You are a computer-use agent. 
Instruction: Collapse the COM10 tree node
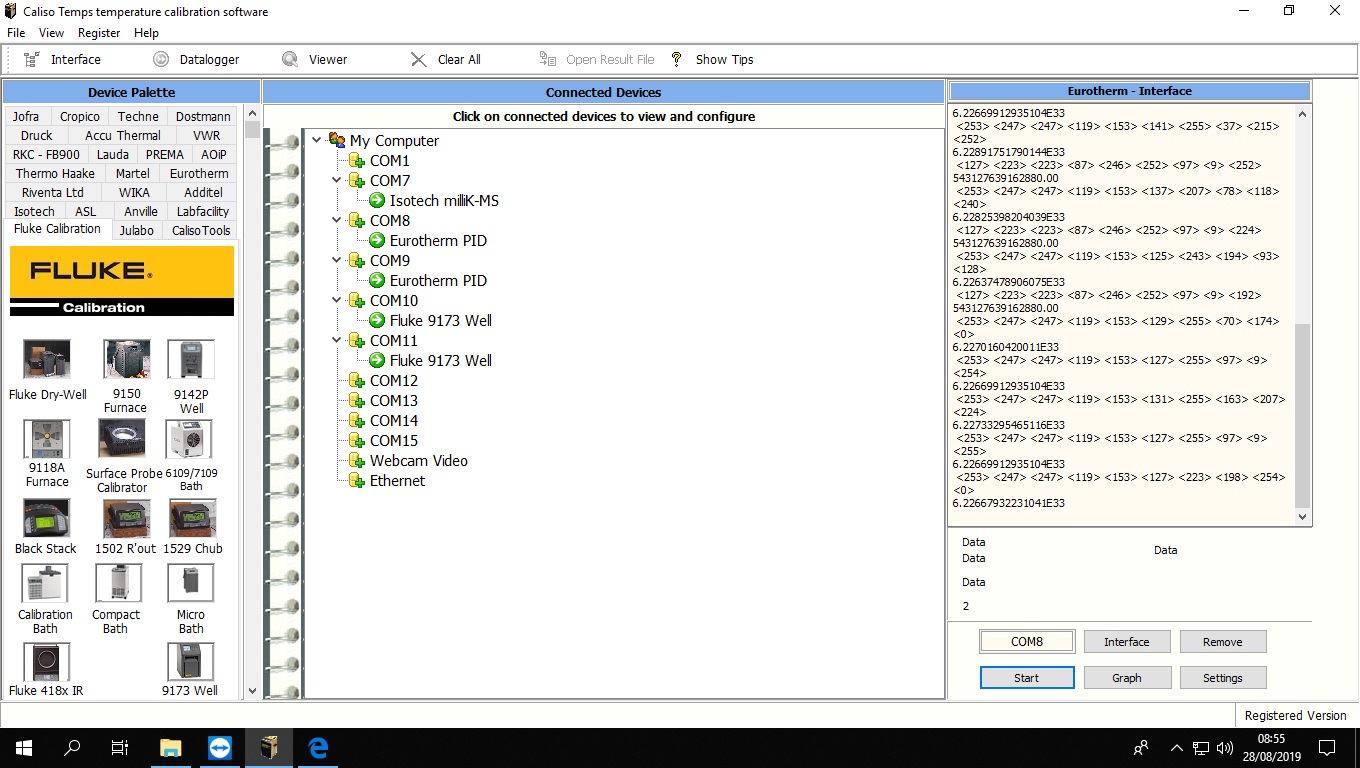[337, 300]
